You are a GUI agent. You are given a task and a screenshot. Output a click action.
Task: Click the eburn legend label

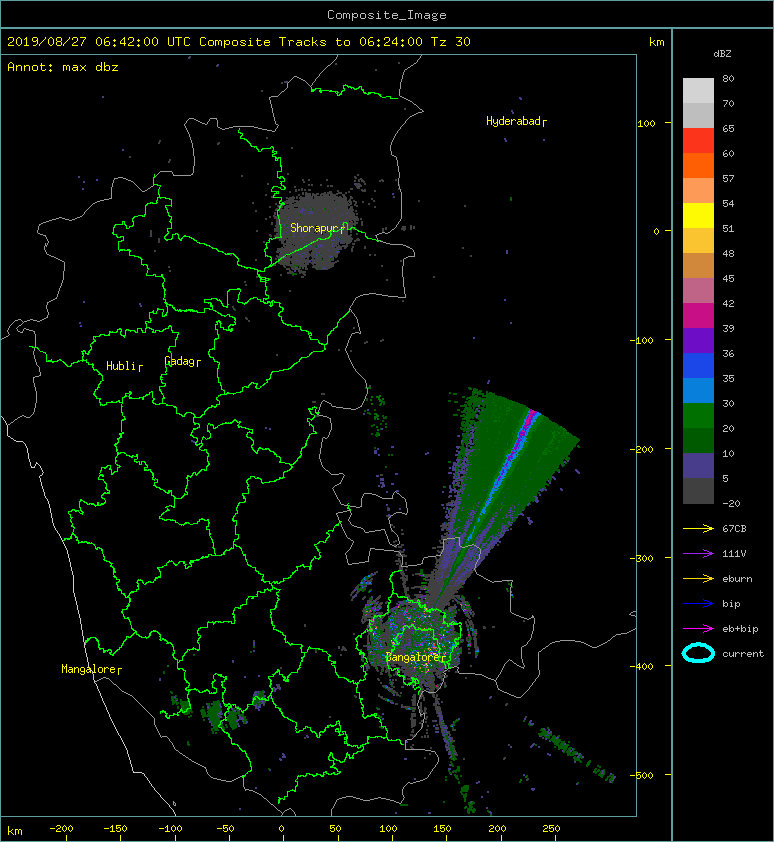[x=737, y=579]
